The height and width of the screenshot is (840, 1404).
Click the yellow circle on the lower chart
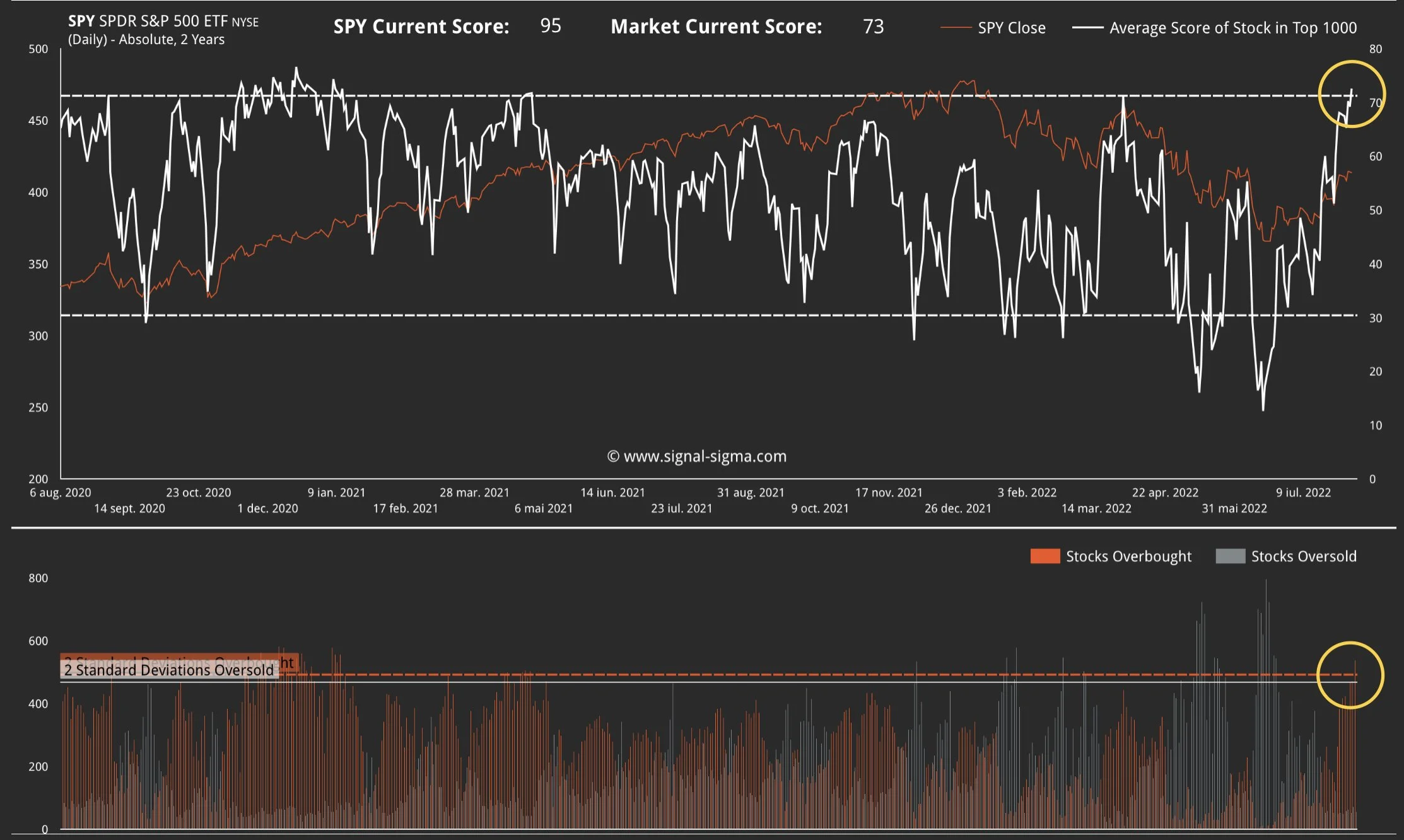pos(1350,675)
